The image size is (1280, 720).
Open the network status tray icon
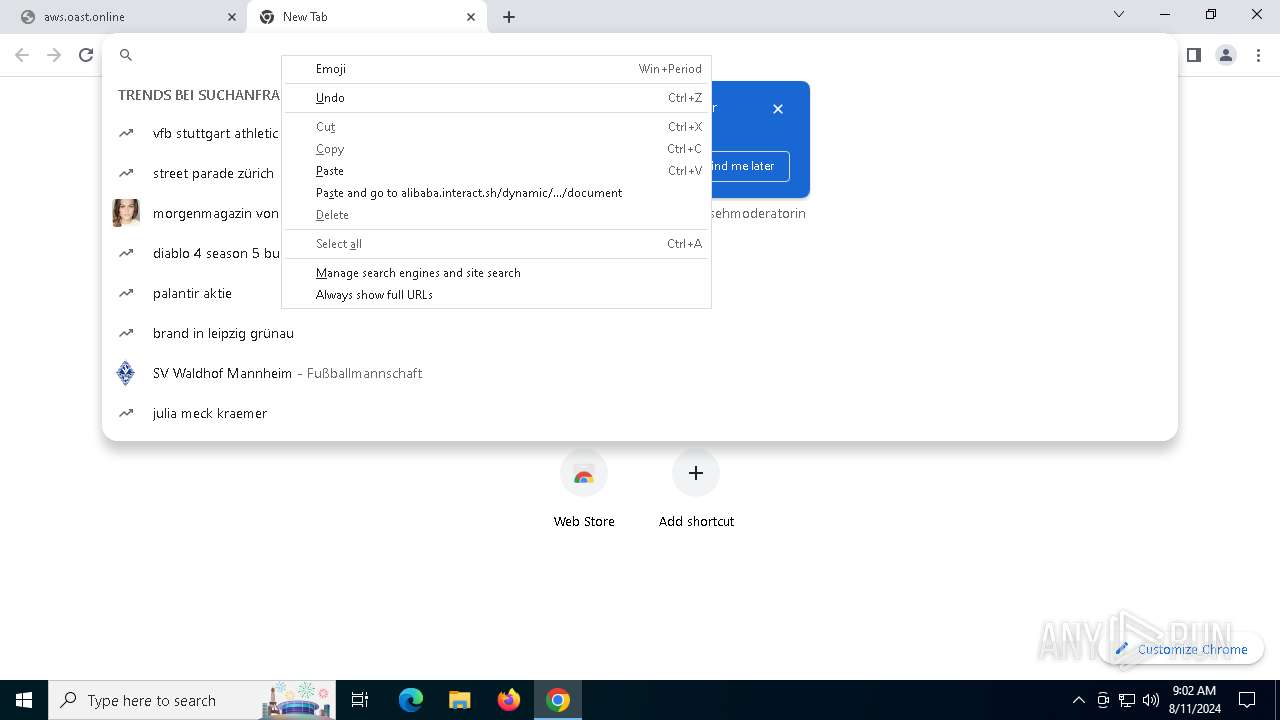1127,700
